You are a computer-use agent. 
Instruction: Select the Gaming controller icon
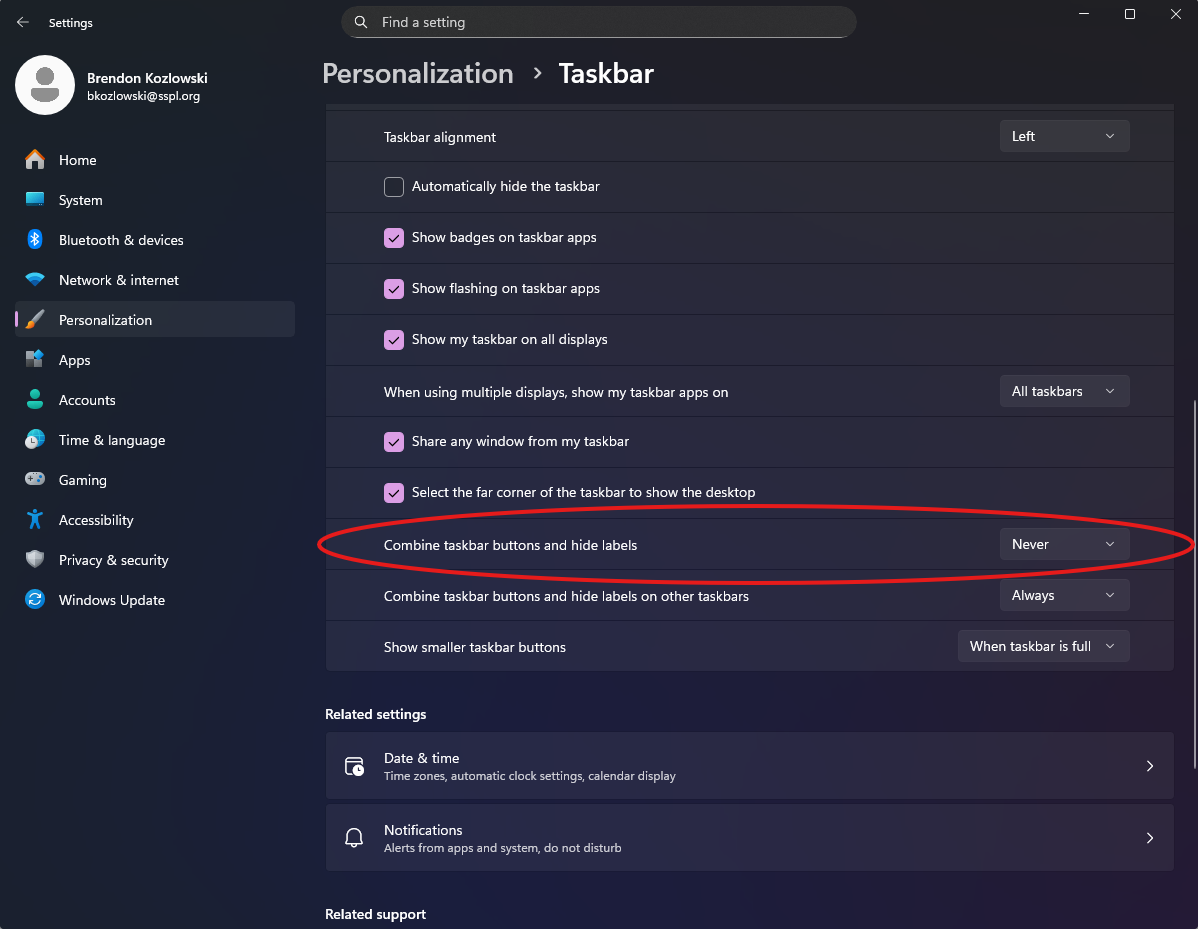35,480
